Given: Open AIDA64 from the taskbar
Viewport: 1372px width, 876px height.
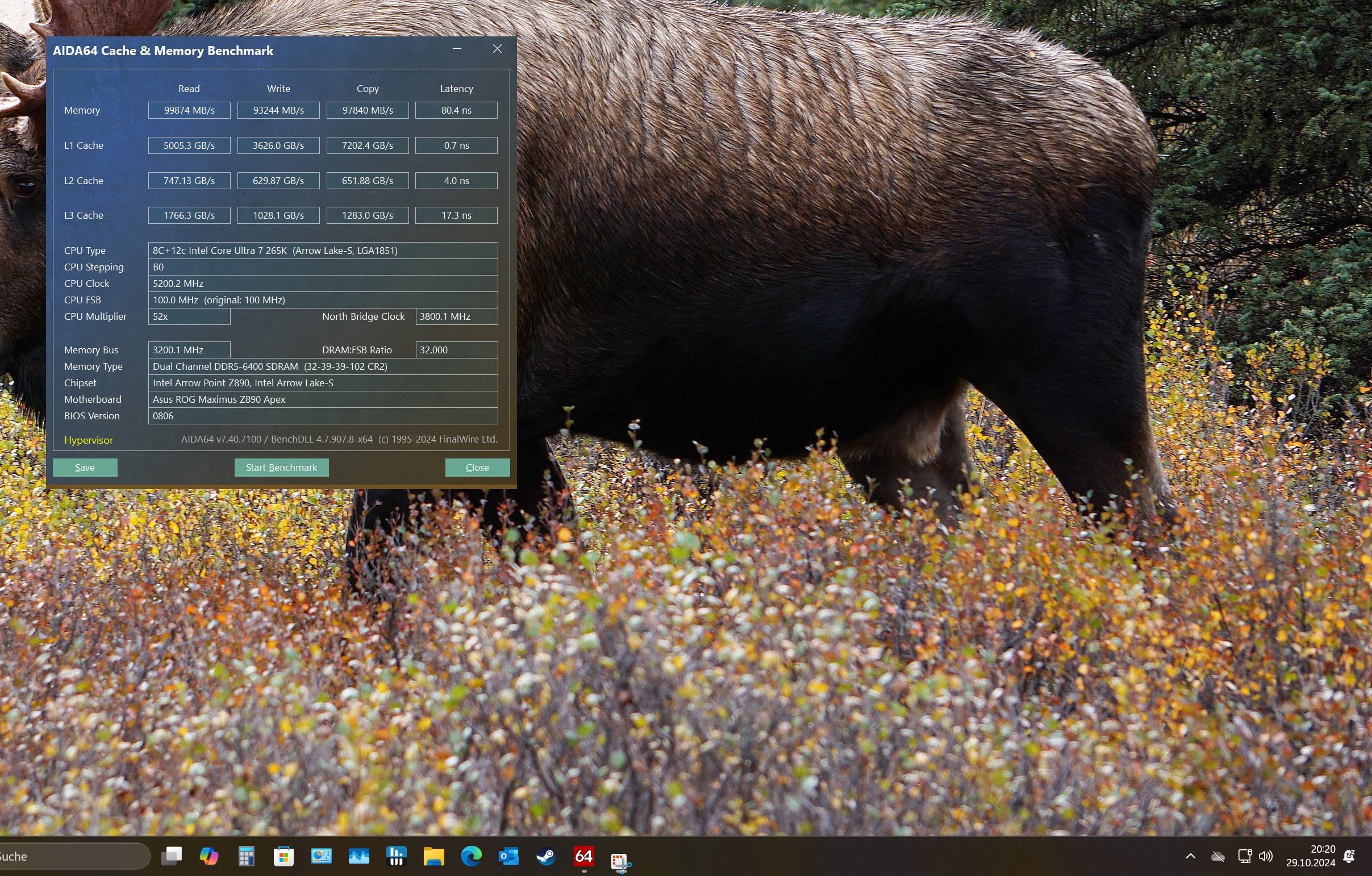Looking at the screenshot, I should pos(583,856).
